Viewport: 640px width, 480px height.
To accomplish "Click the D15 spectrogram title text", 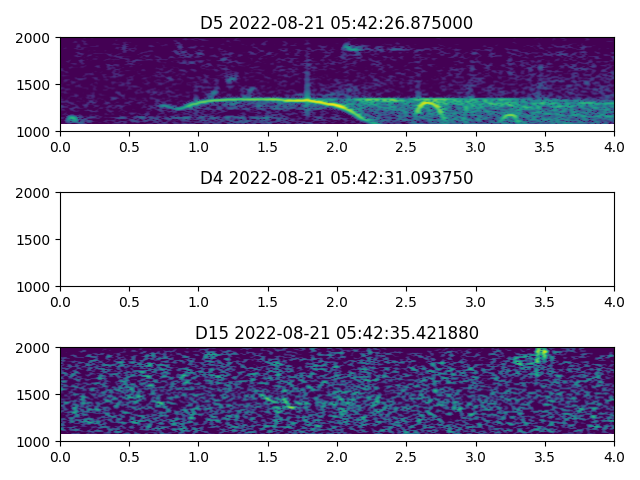I will point(337,332).
